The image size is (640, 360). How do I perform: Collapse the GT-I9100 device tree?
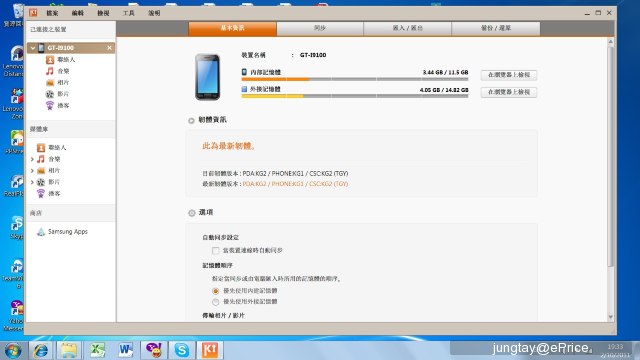[x=33, y=48]
